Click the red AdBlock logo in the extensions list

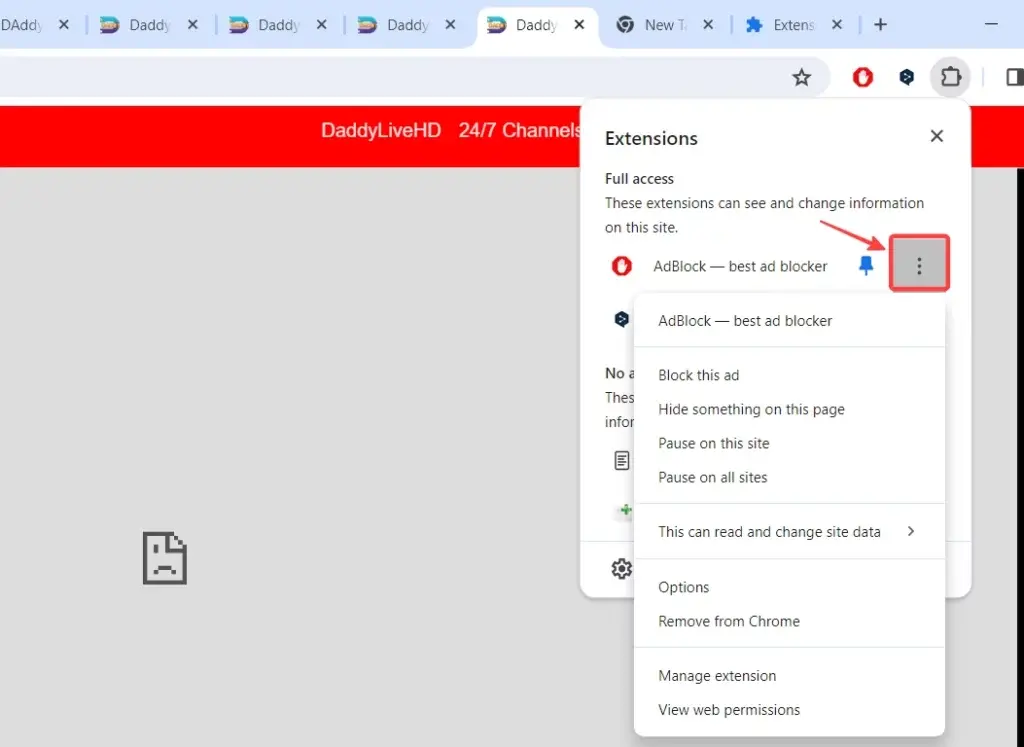(621, 266)
